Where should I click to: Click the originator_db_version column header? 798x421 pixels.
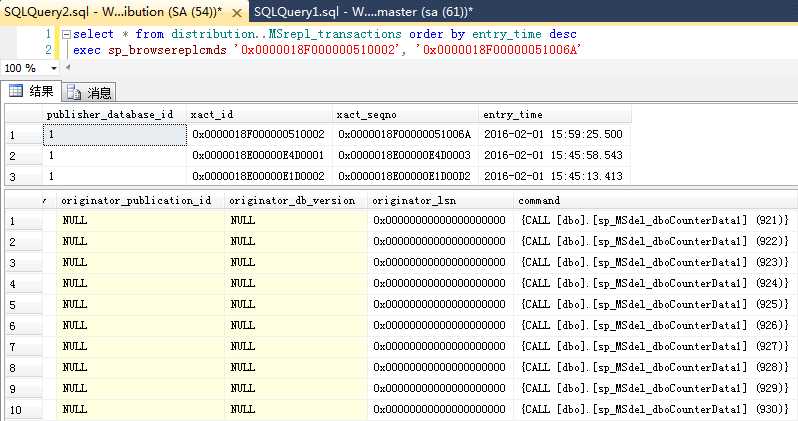tap(296, 201)
